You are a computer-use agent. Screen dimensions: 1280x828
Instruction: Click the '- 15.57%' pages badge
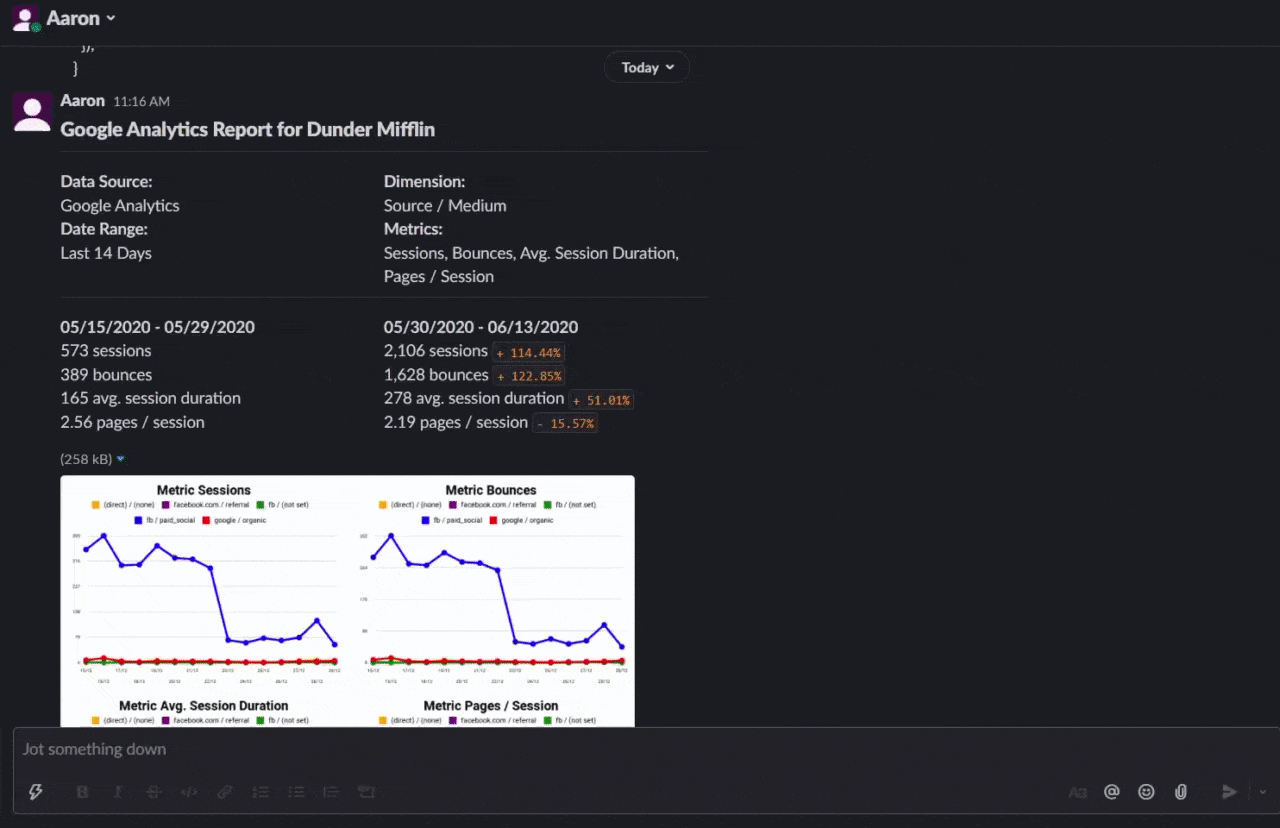click(565, 423)
